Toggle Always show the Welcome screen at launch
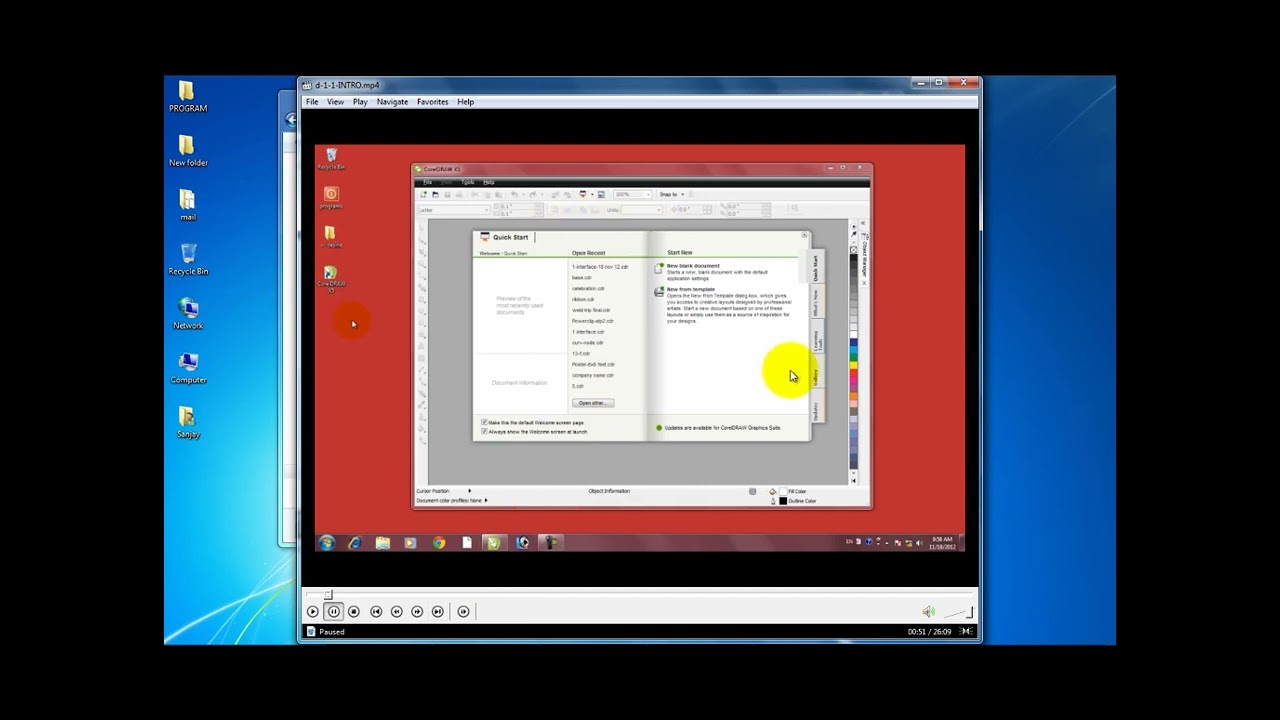The height and width of the screenshot is (720, 1280). pos(484,431)
